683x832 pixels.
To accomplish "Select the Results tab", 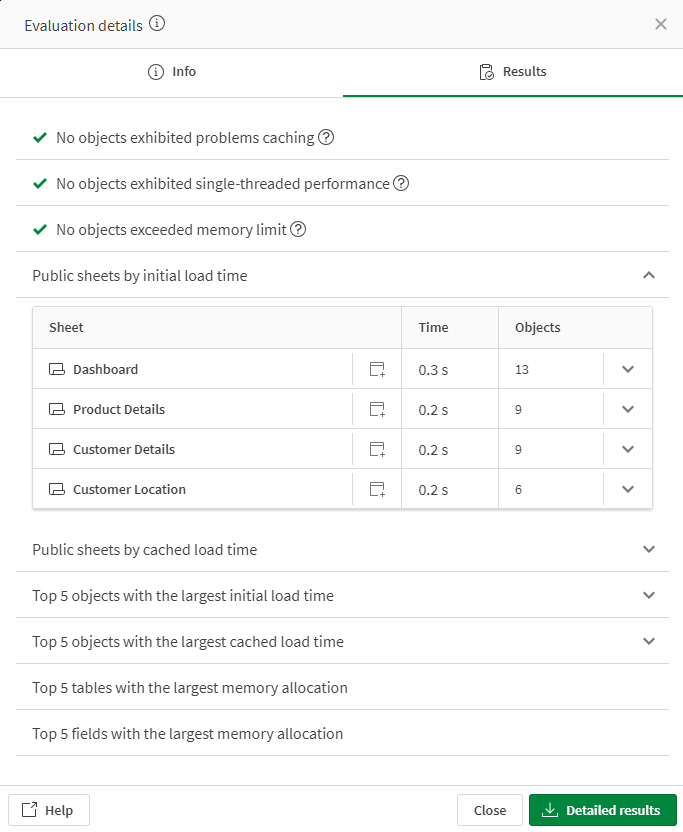I will point(513,72).
